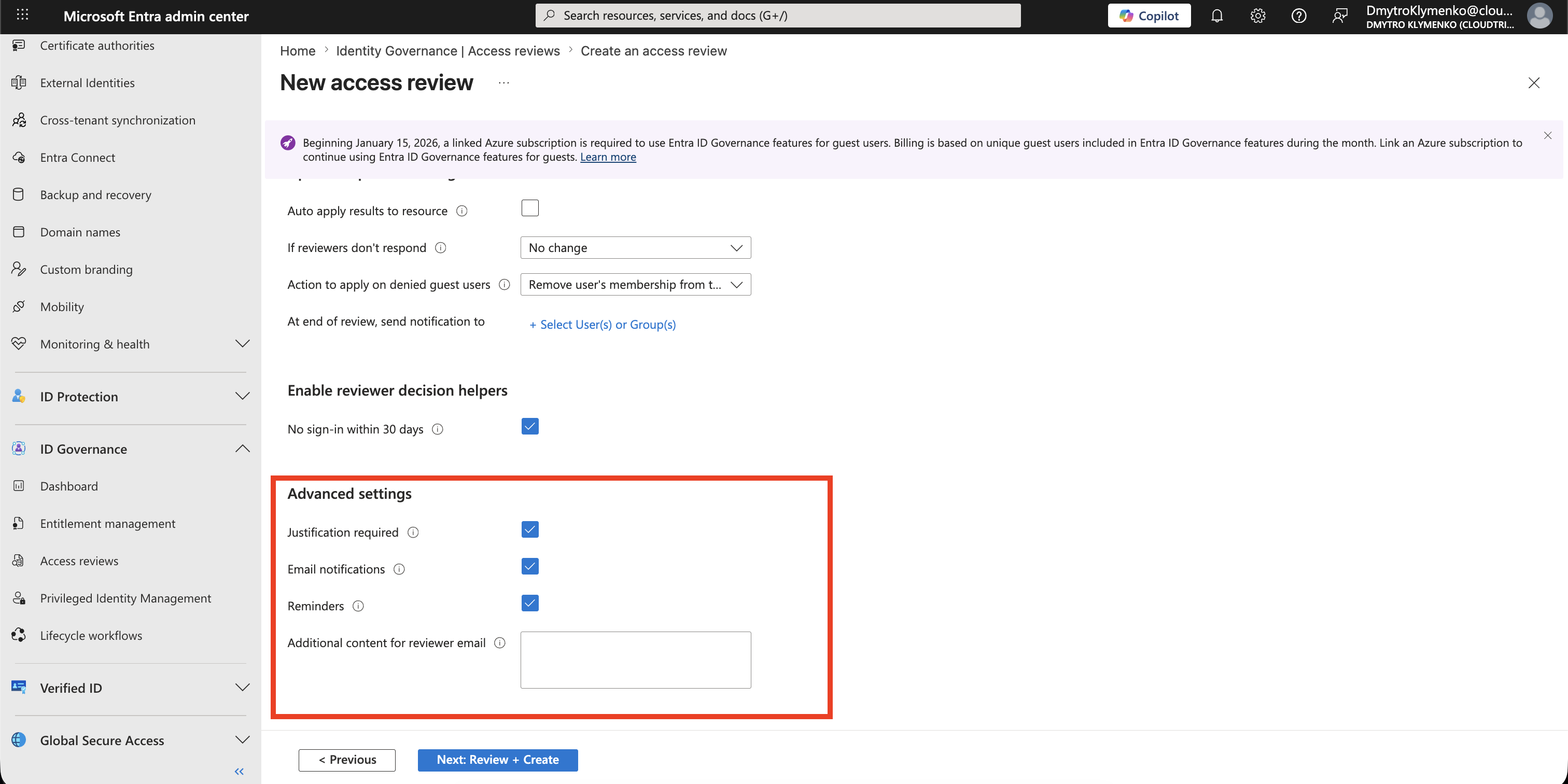Click the Custom branding icon
The width and height of the screenshot is (1568, 784).
[x=19, y=269]
